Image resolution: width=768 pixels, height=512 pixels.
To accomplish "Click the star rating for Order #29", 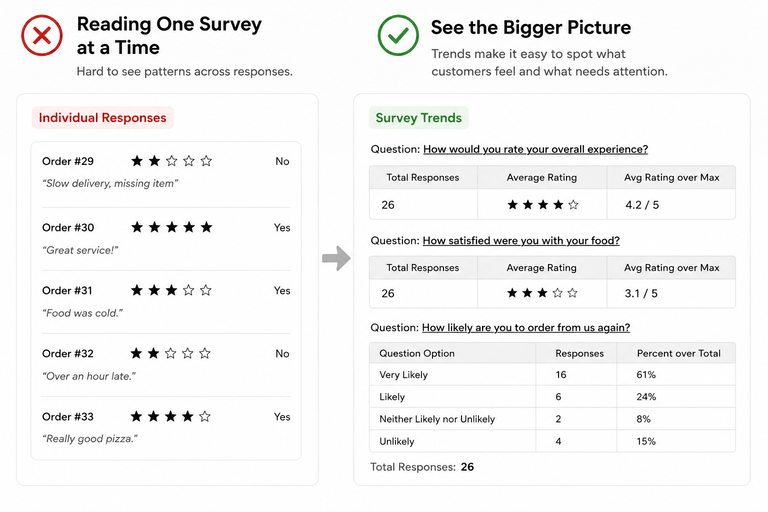I will click(171, 161).
